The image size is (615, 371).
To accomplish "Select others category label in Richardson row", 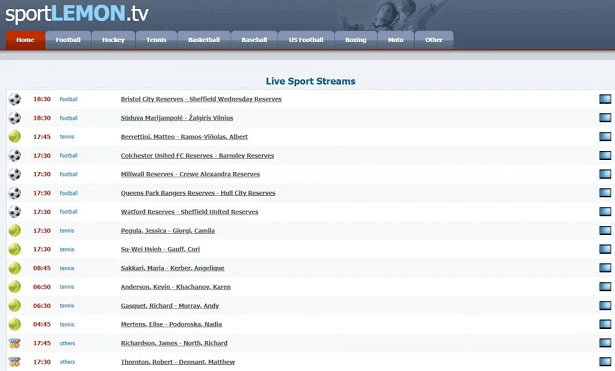I will tap(67, 343).
